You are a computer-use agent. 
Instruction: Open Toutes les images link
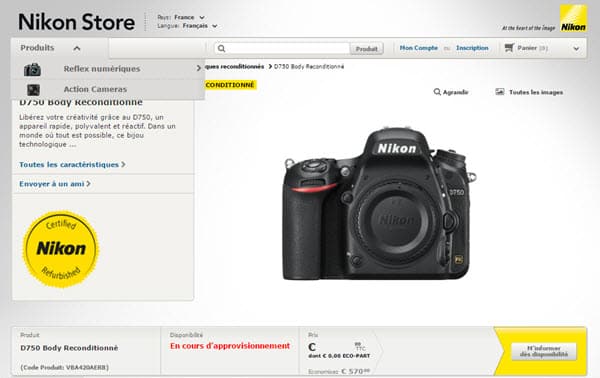tap(536, 92)
